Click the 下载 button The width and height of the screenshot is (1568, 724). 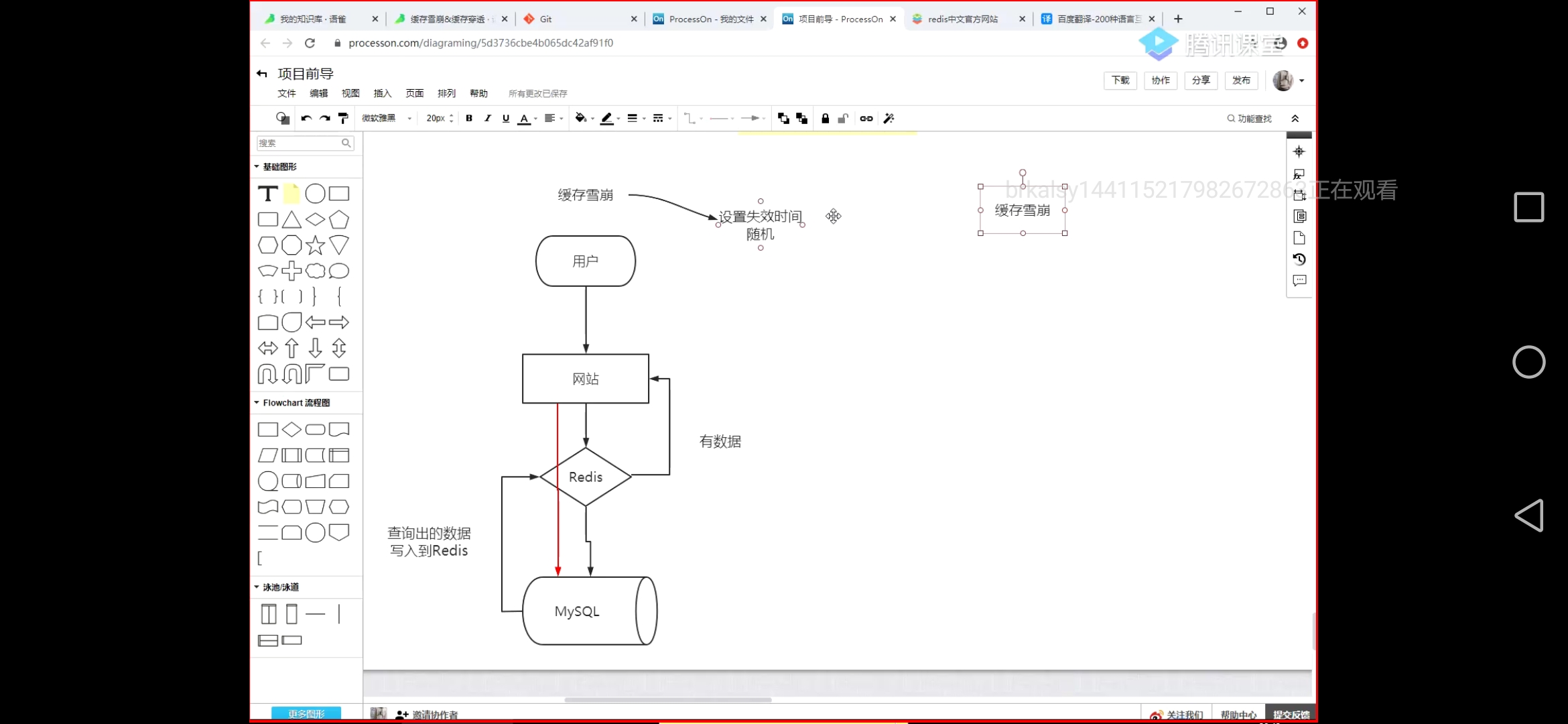pyautogui.click(x=1120, y=80)
